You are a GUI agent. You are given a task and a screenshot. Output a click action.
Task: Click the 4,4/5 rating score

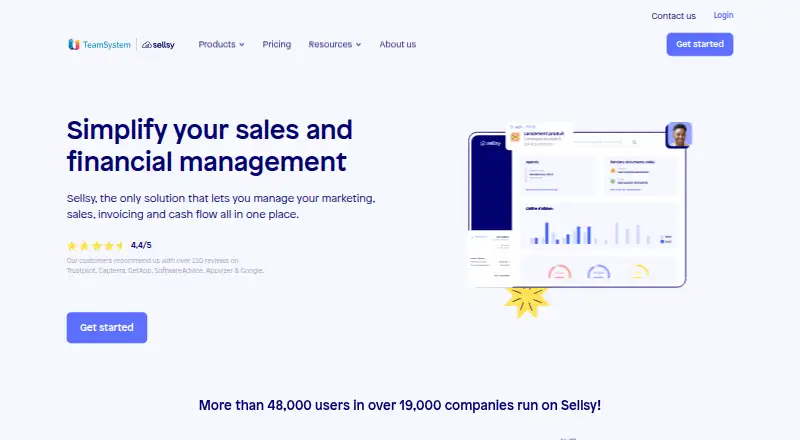point(141,245)
